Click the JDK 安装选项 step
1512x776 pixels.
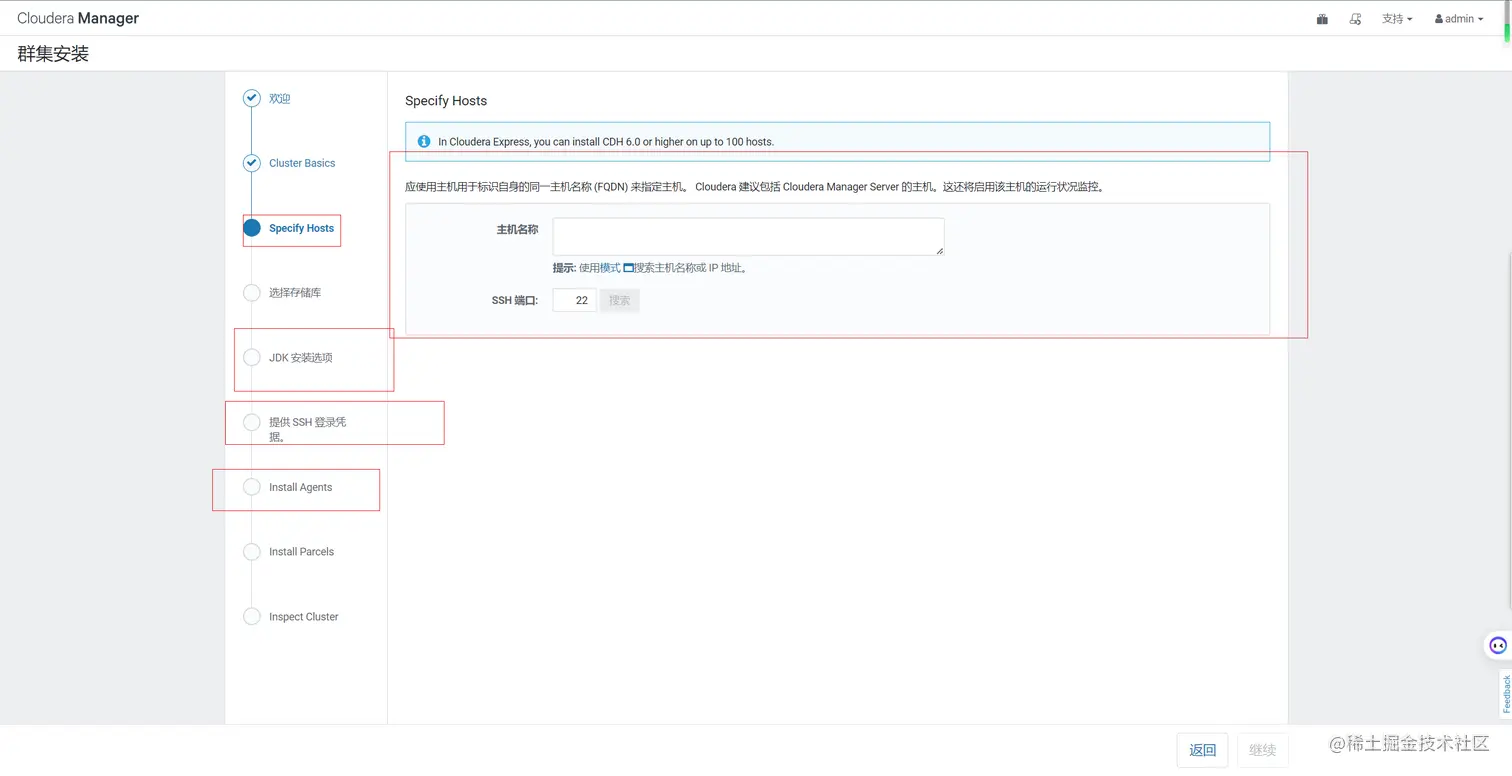point(301,358)
